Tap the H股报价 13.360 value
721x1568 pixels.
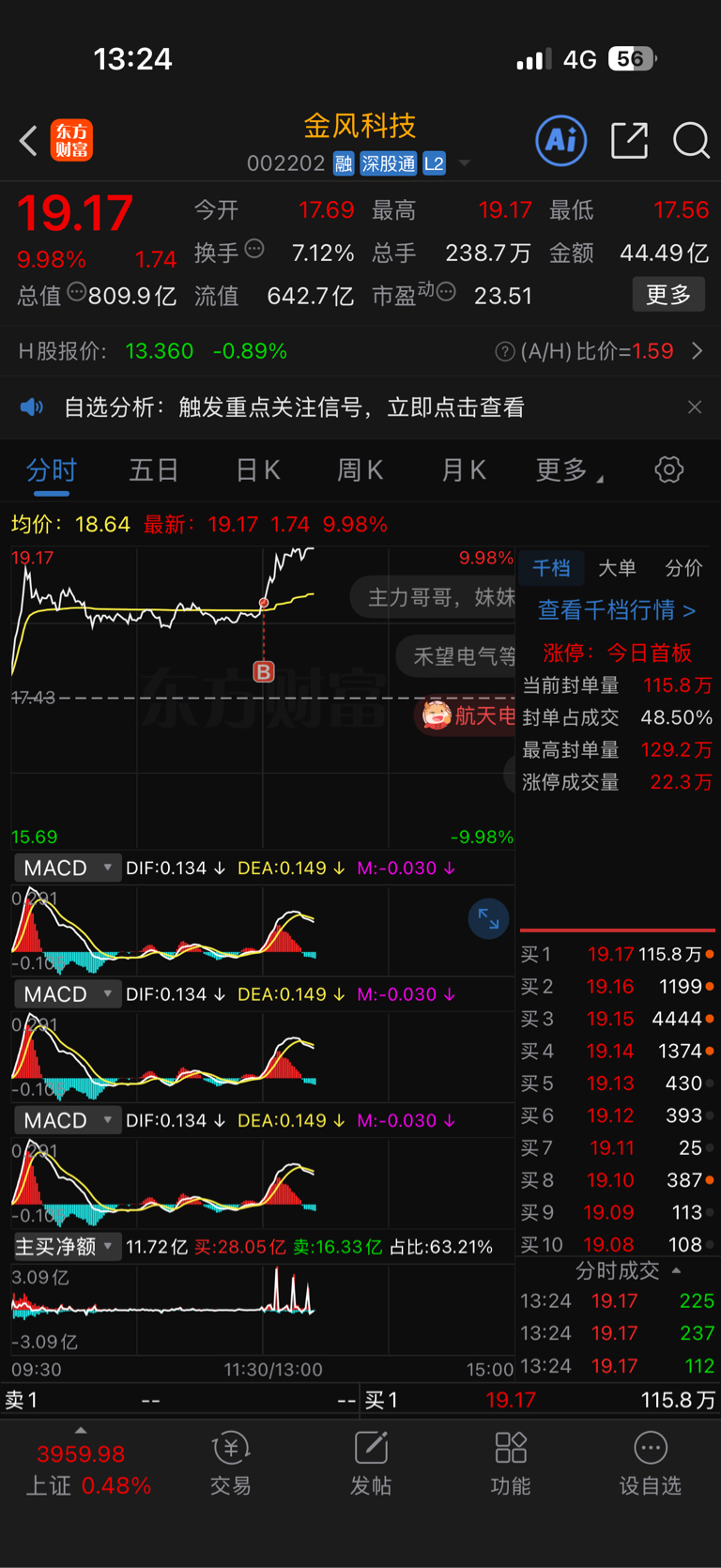click(160, 351)
